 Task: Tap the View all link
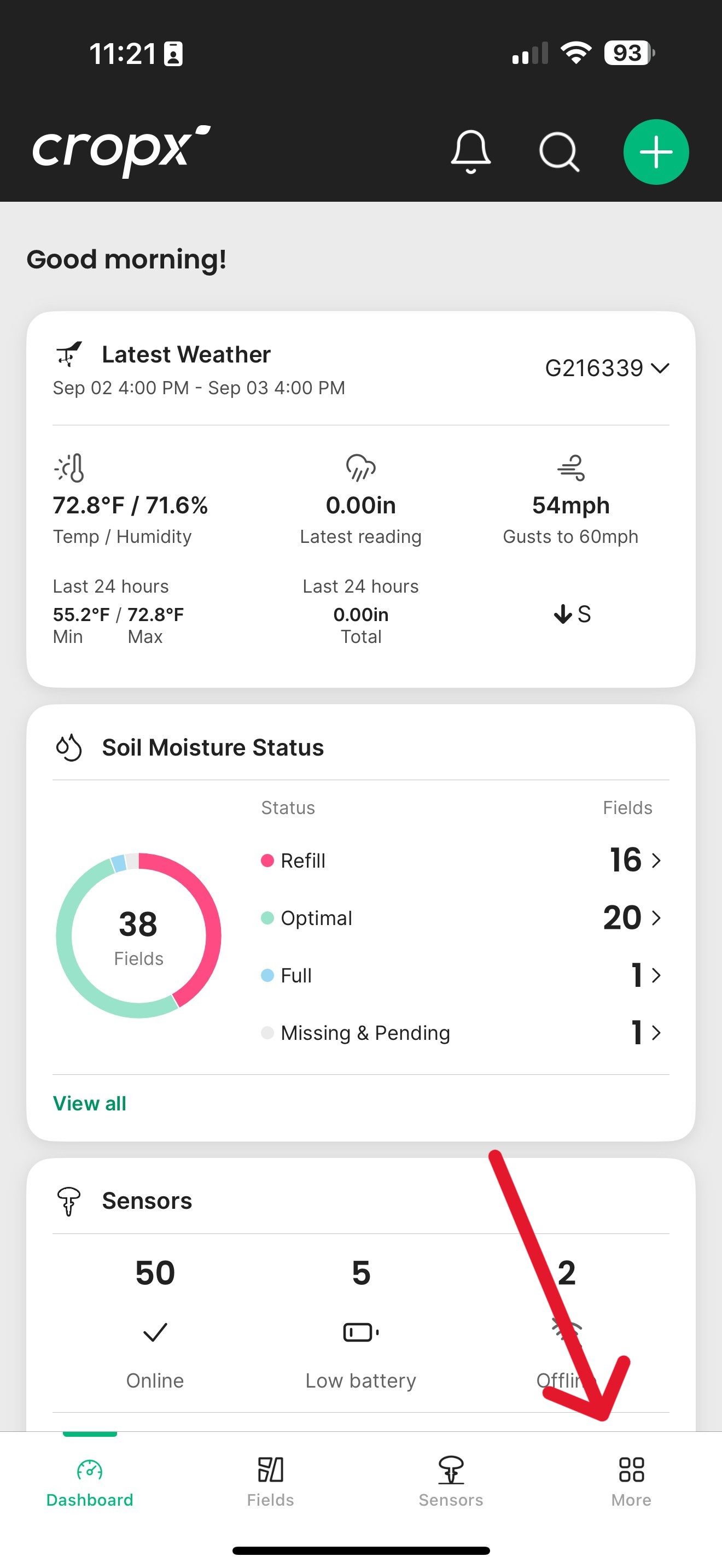pos(90,1103)
